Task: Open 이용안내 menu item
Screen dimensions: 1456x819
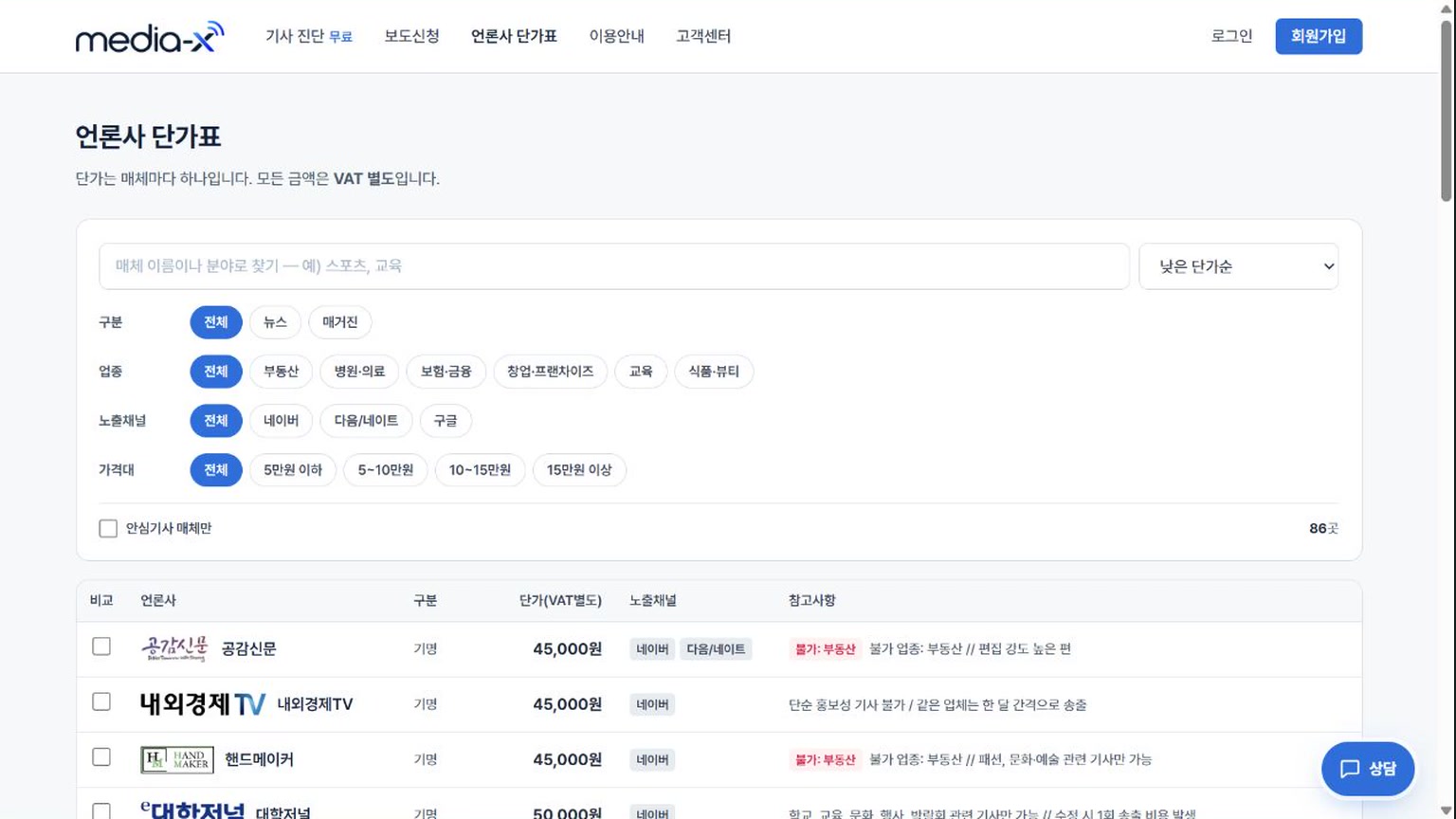Action: tap(616, 36)
